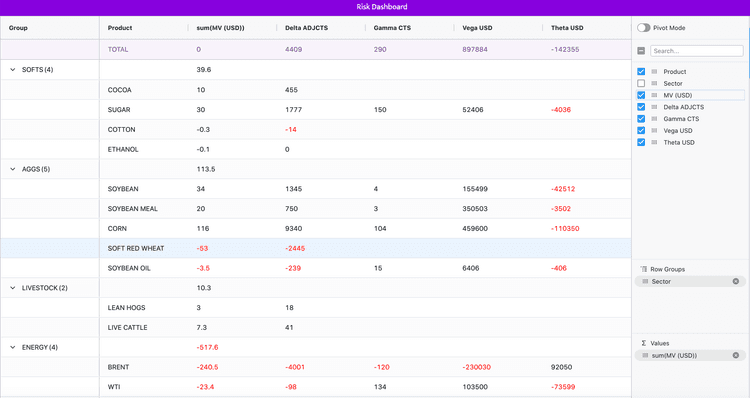Remove Sector from Row Groups
The width and height of the screenshot is (750, 398).
[x=736, y=281]
